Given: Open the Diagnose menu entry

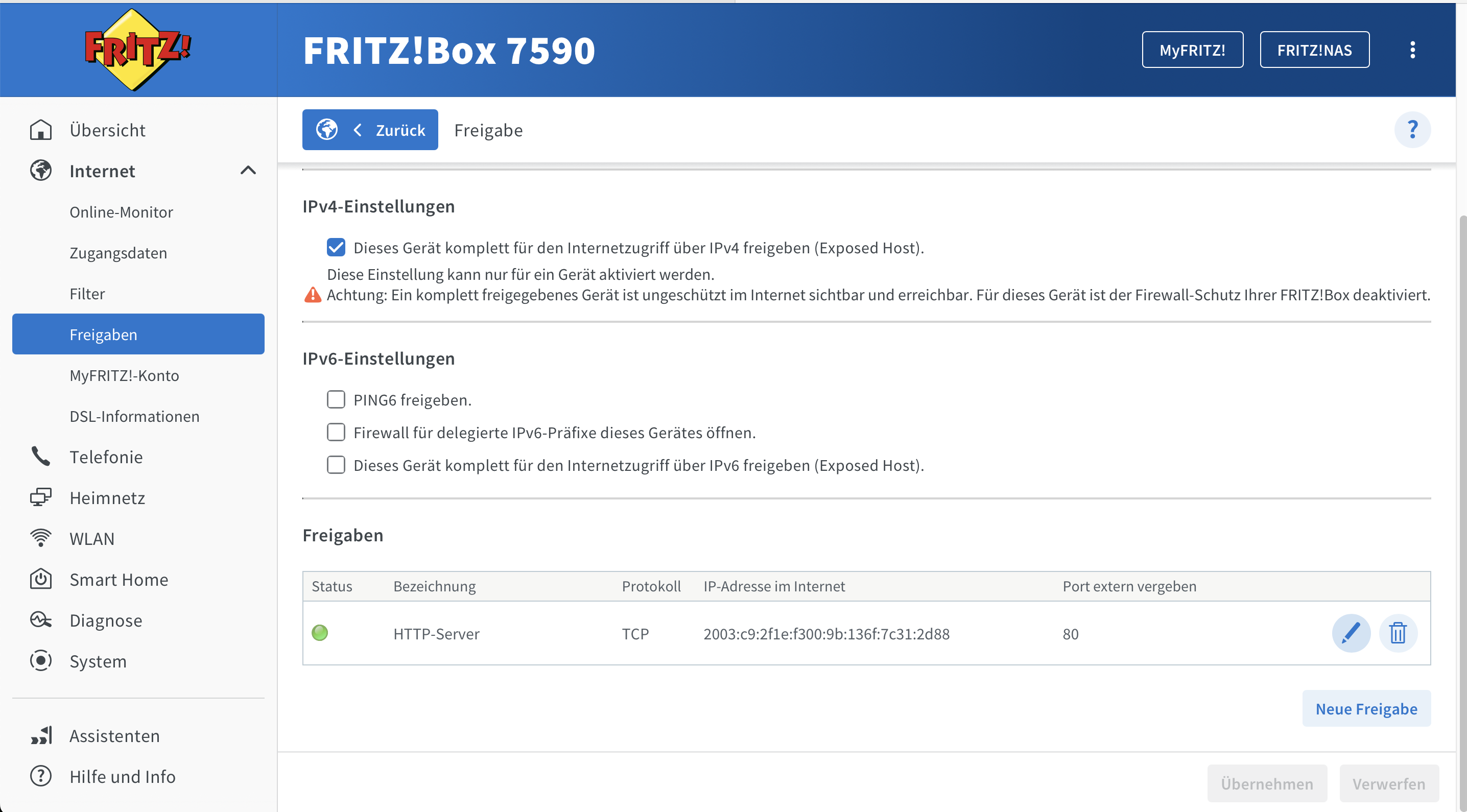Looking at the screenshot, I should point(106,620).
